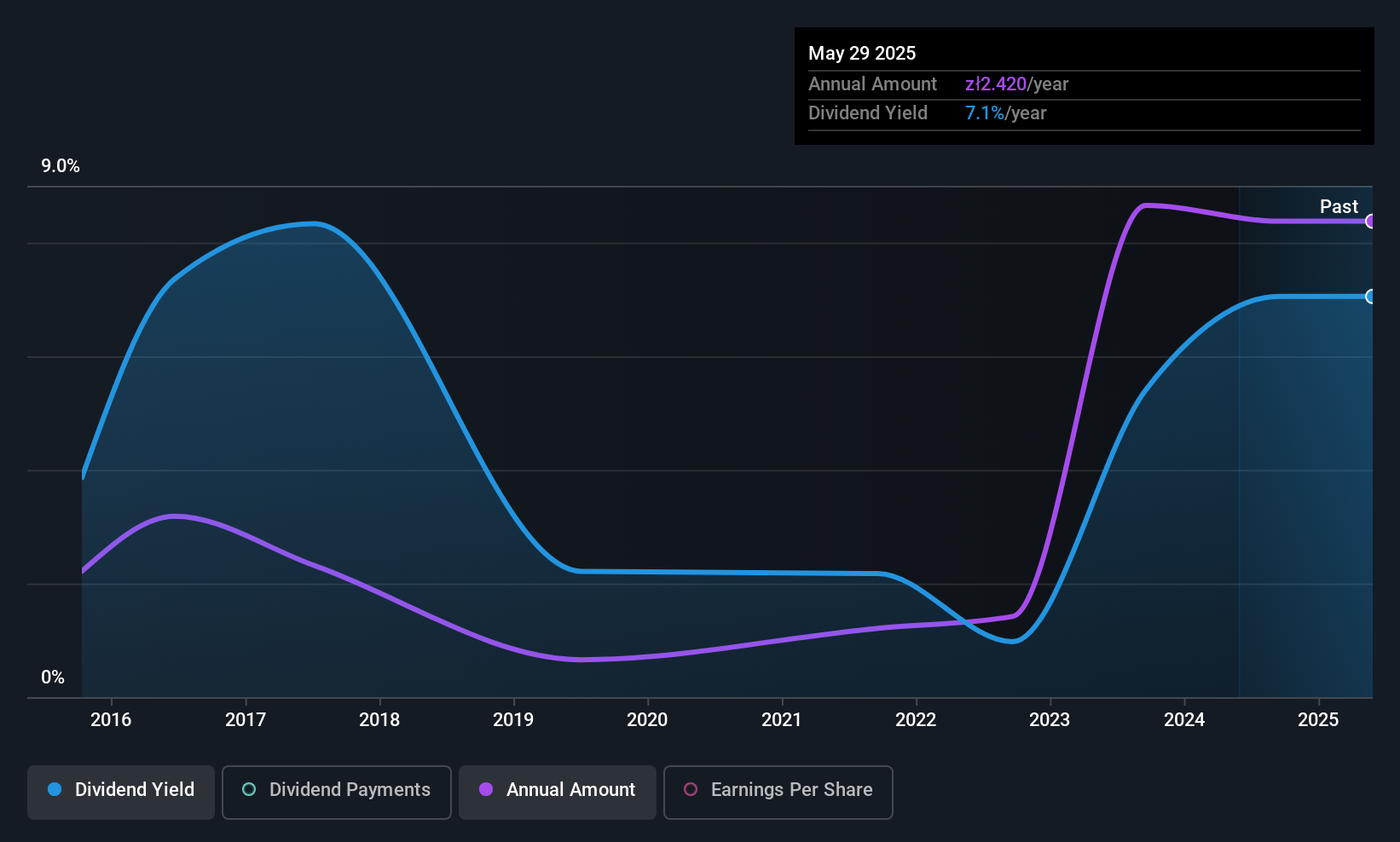The height and width of the screenshot is (842, 1400).
Task: Click the zł2.420/year annual amount value
Action: pos(1016,84)
